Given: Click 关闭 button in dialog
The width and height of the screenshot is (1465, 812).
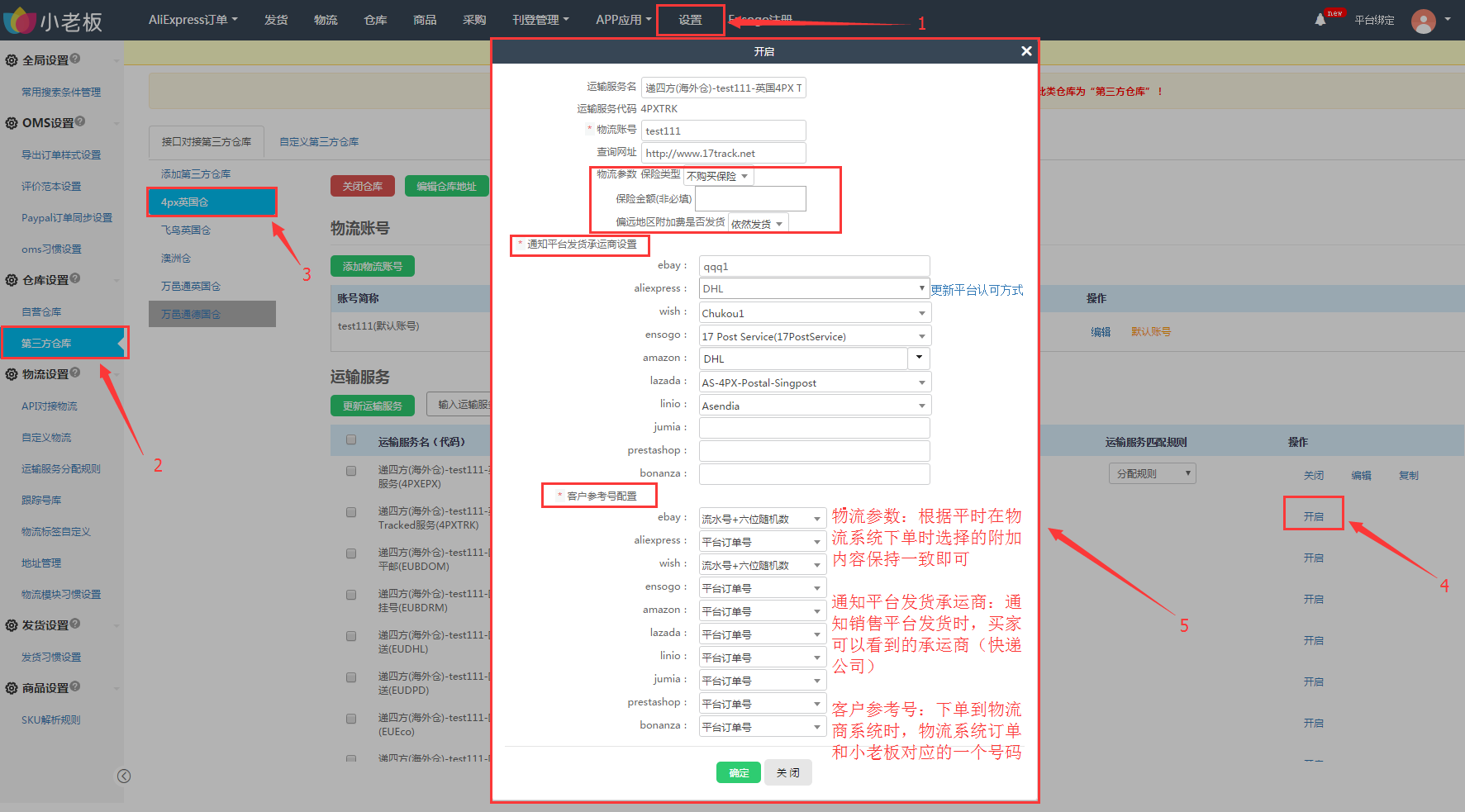Looking at the screenshot, I should coord(787,772).
